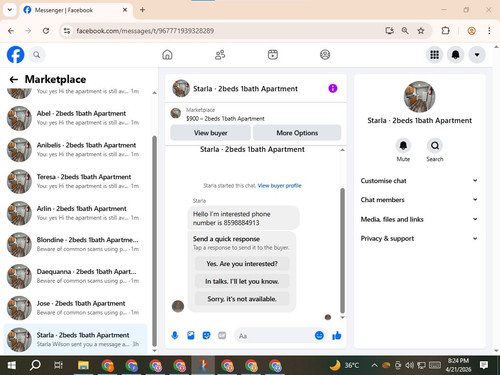Record a voice clip with microphone icon

coord(175,335)
